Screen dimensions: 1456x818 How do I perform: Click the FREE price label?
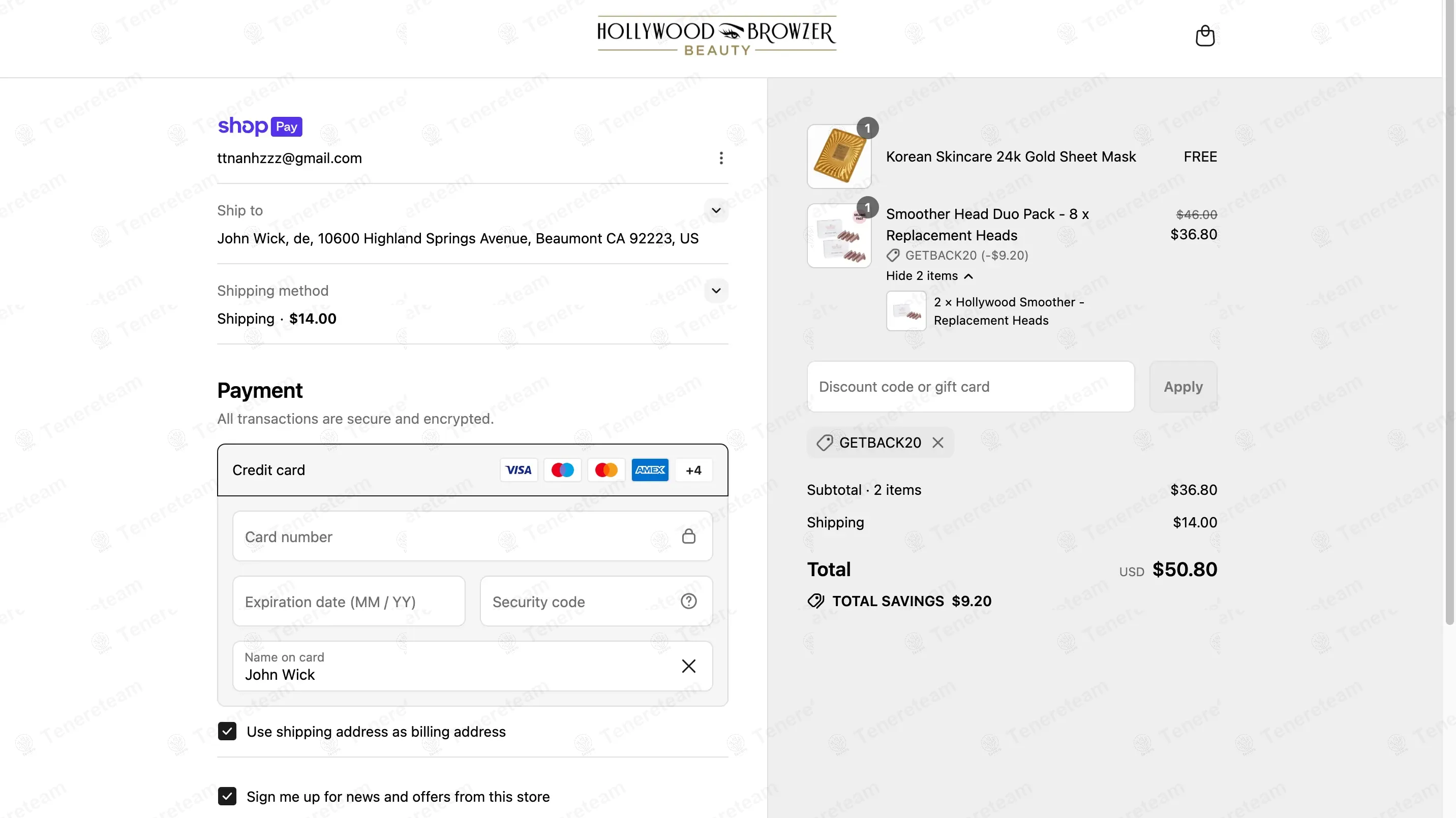pyautogui.click(x=1200, y=156)
